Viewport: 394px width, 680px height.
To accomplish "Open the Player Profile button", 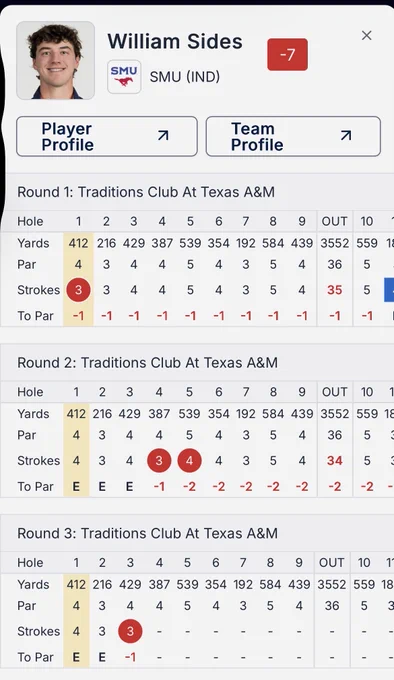I will coord(107,136).
